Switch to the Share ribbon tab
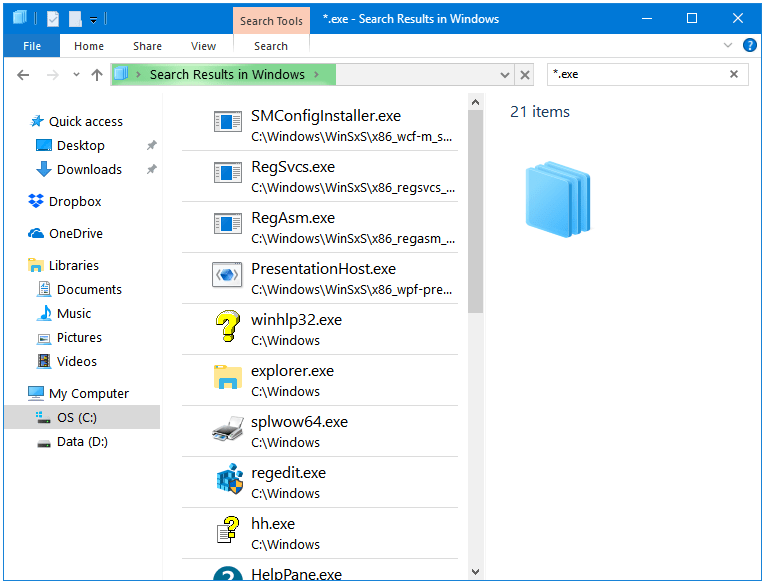 pyautogui.click(x=147, y=46)
